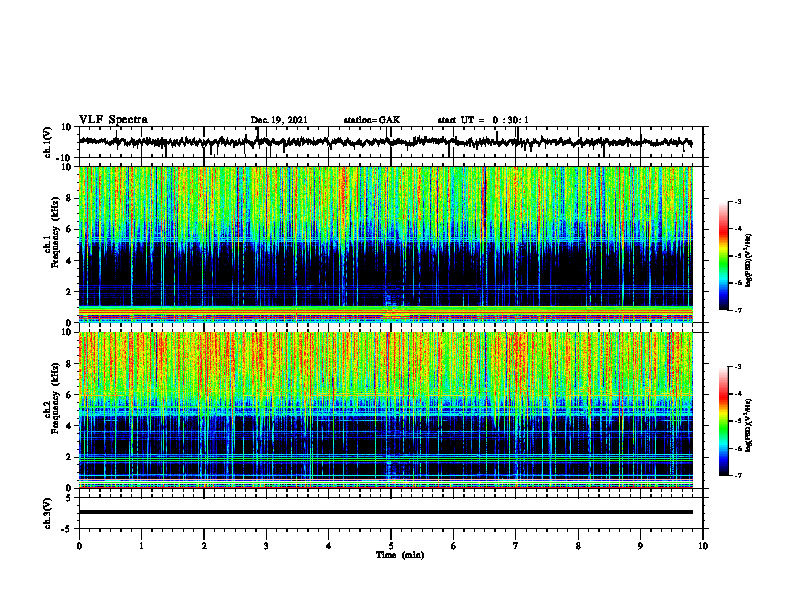This screenshot has height=612, width=792.
Task: Click time axis tick label "6"
Action: 454,546
